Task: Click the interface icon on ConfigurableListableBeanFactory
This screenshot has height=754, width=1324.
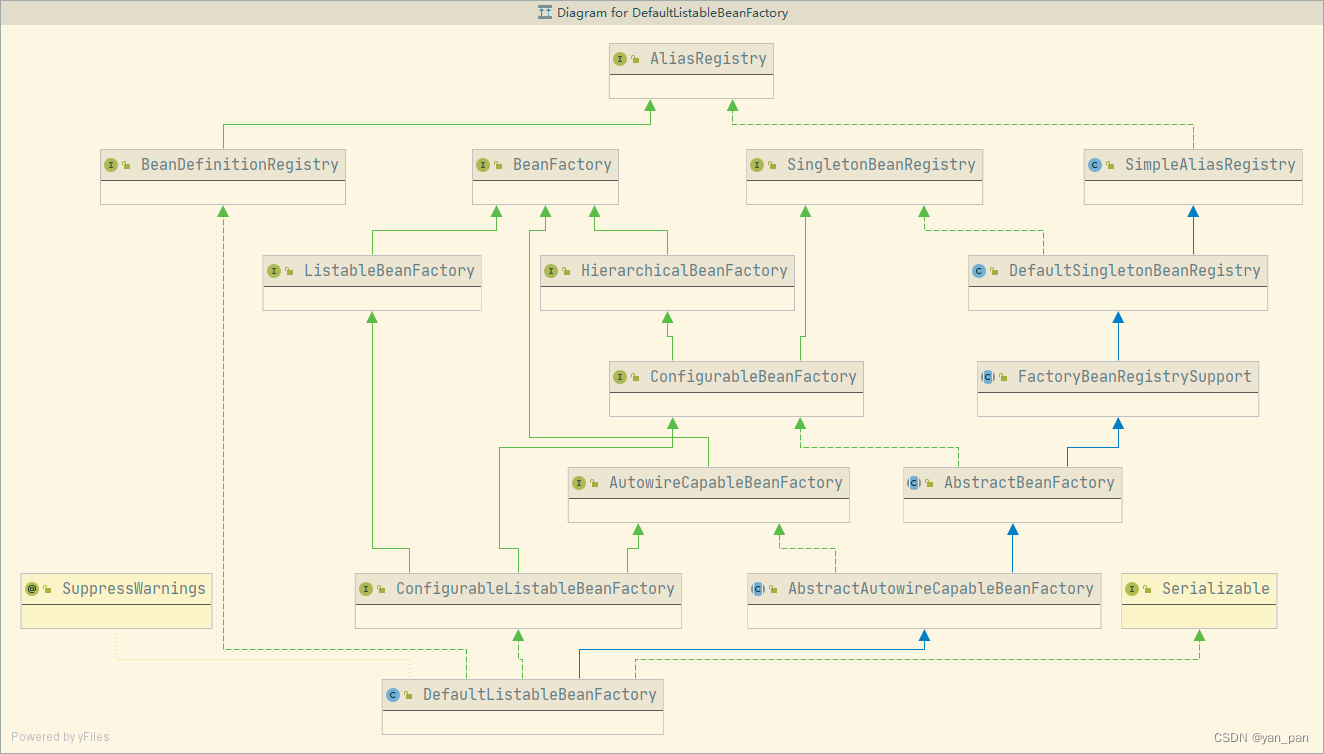Action: tap(366, 589)
